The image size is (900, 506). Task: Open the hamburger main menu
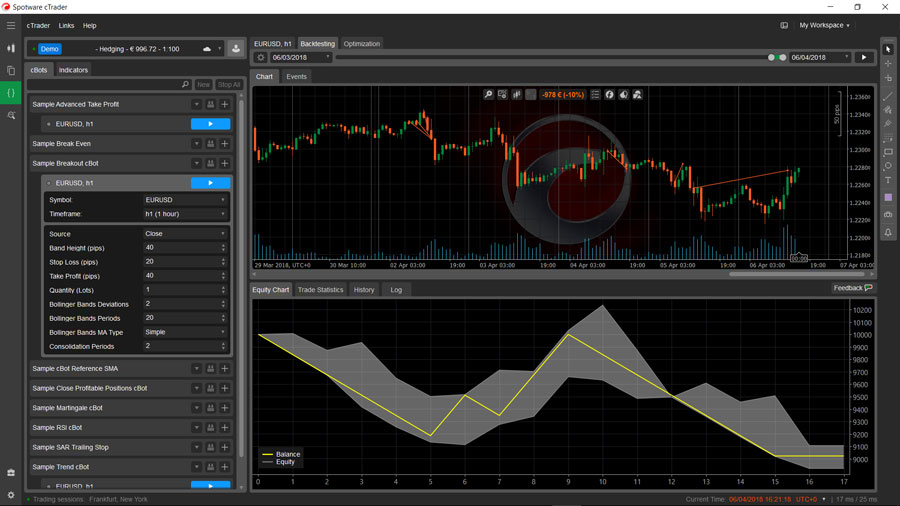point(11,25)
